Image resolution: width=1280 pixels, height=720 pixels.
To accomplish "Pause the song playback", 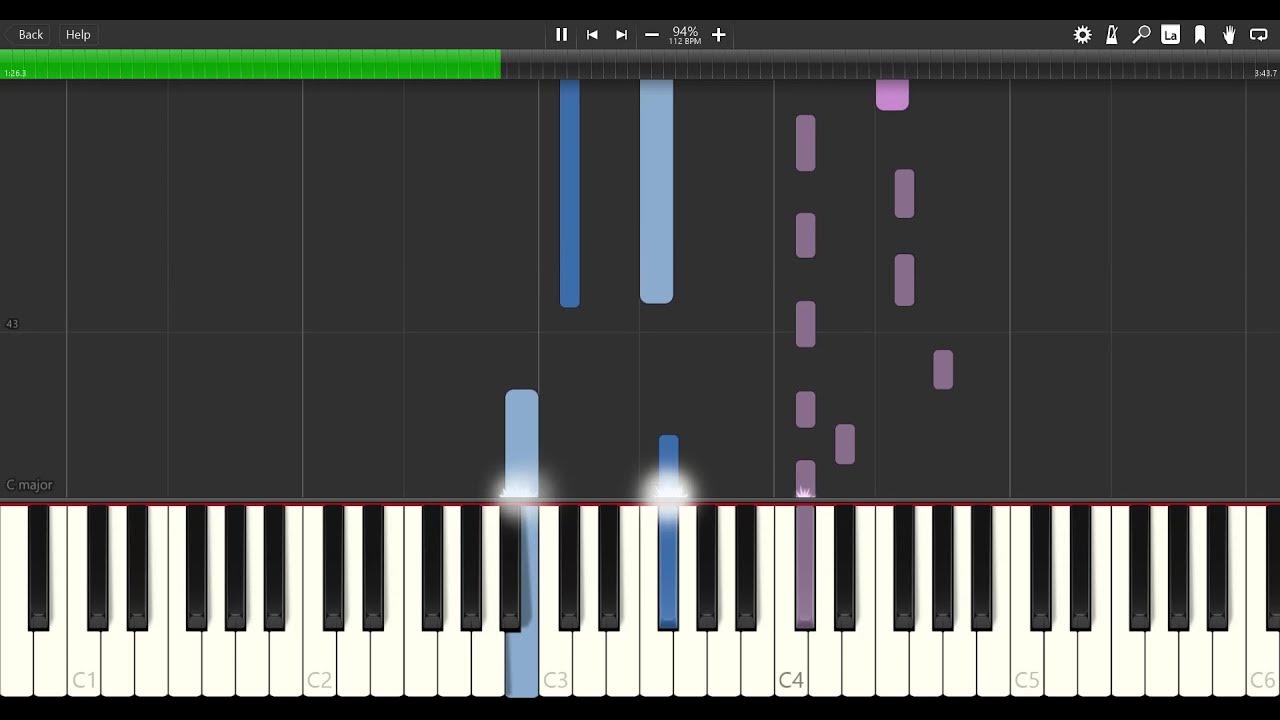I will click(562, 35).
